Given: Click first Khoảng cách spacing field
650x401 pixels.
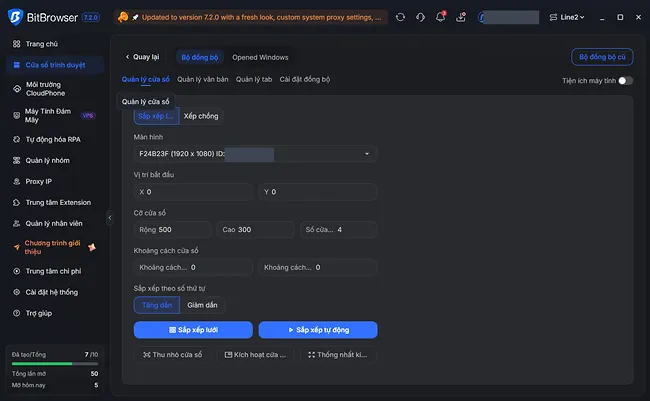Looking at the screenshot, I should 193,267.
